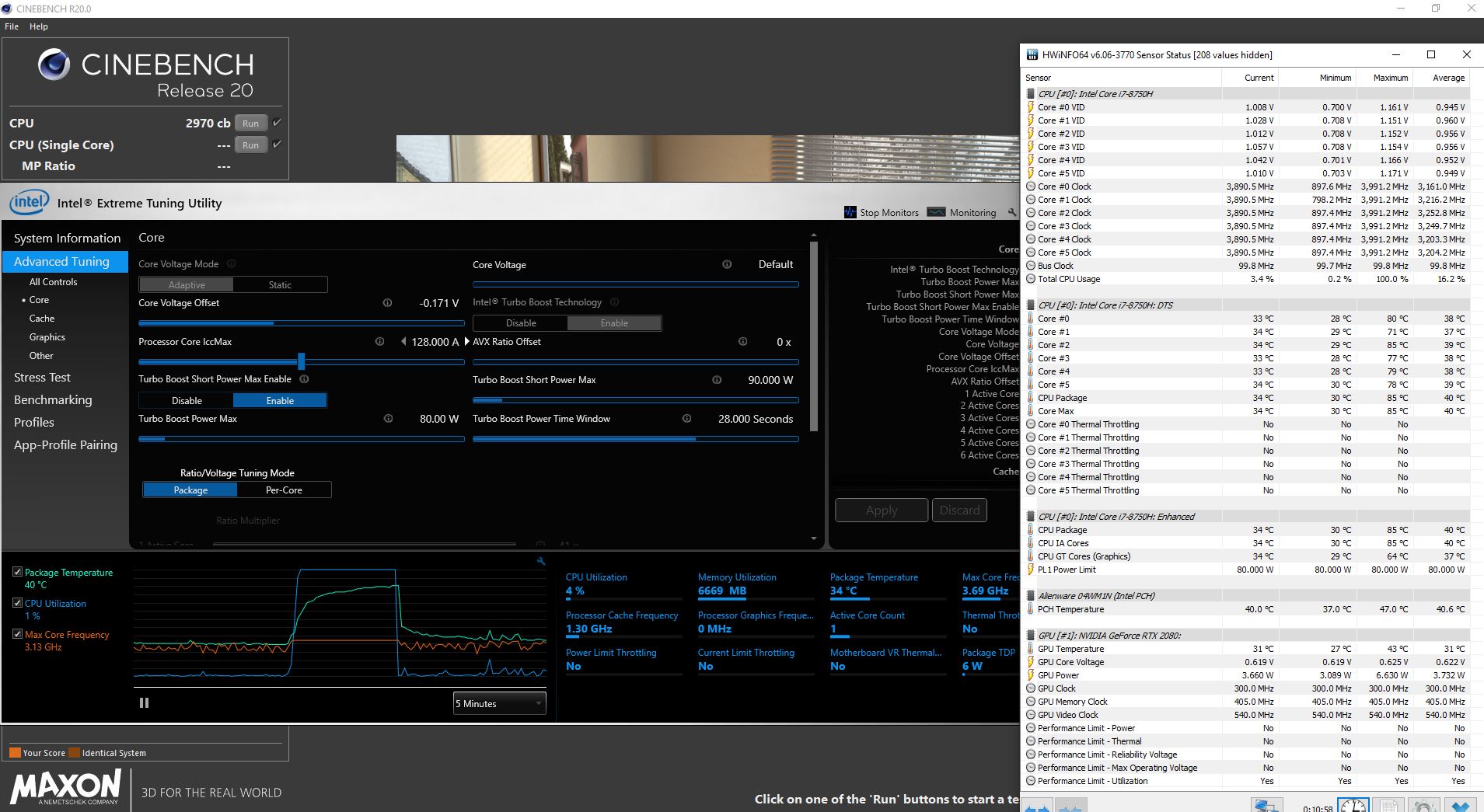Toggle the Cinebench CPU (Single Core) checkbox
Viewport: 1484px width, 812px height.
[277, 145]
